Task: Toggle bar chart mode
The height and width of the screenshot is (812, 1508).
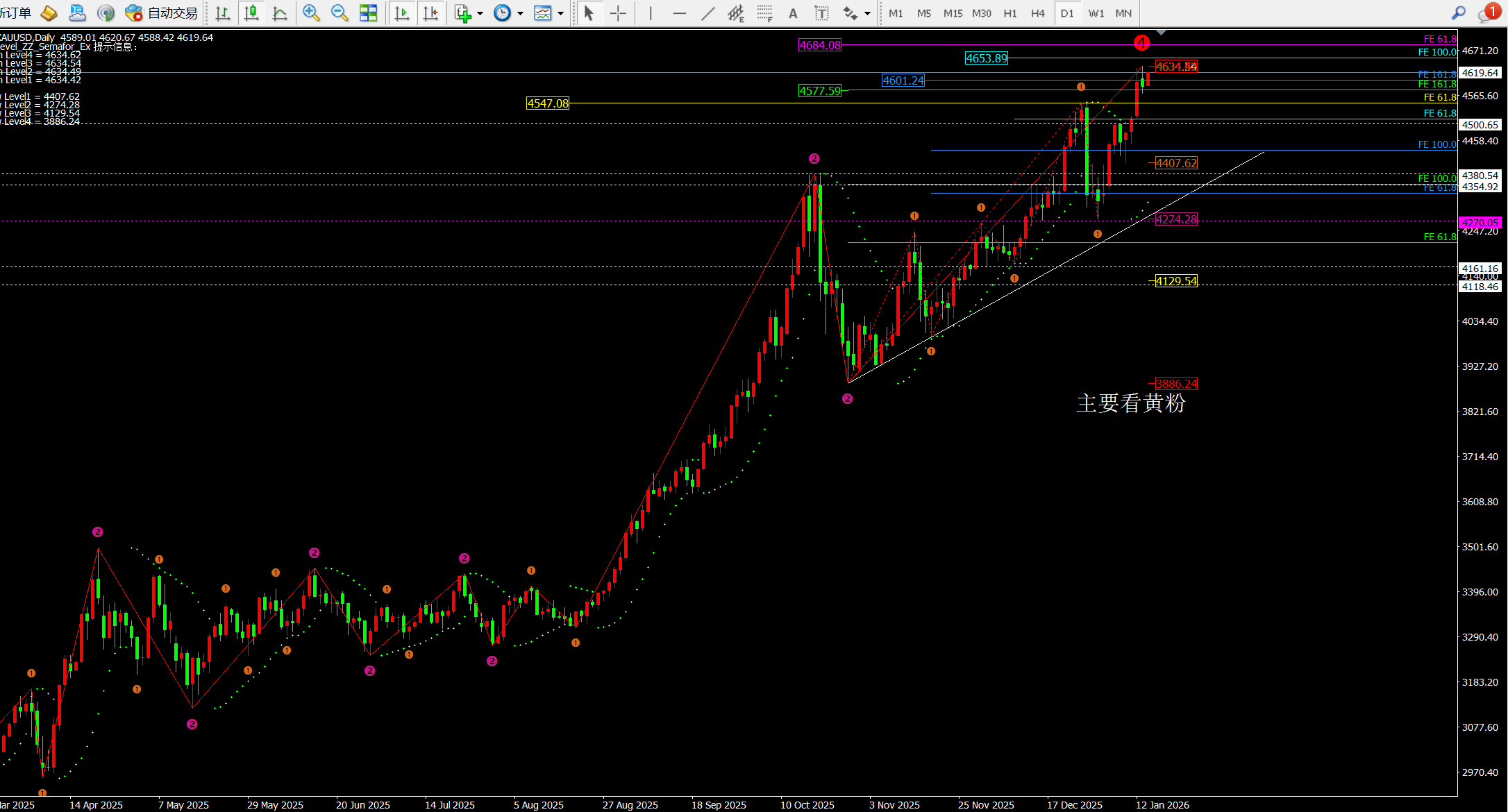Action: click(222, 12)
